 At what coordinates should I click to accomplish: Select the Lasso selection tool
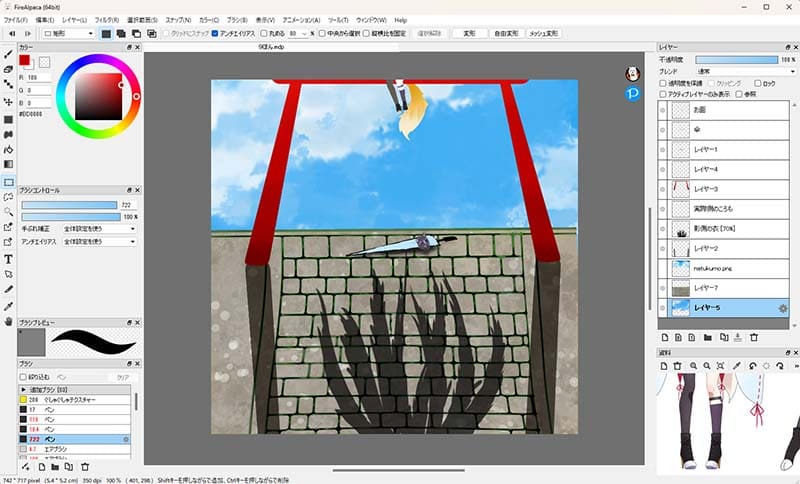[x=8, y=197]
